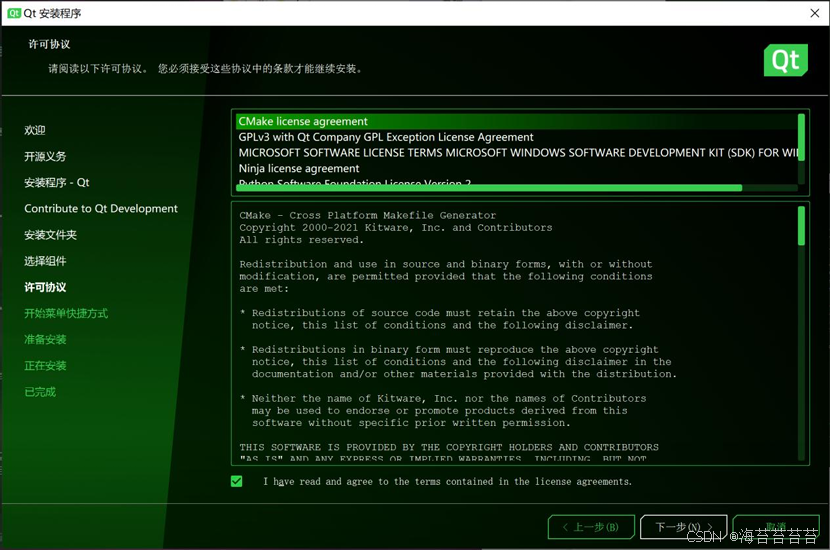Click the 已完成 sidebar step
The width and height of the screenshot is (831, 553).
tap(40, 392)
